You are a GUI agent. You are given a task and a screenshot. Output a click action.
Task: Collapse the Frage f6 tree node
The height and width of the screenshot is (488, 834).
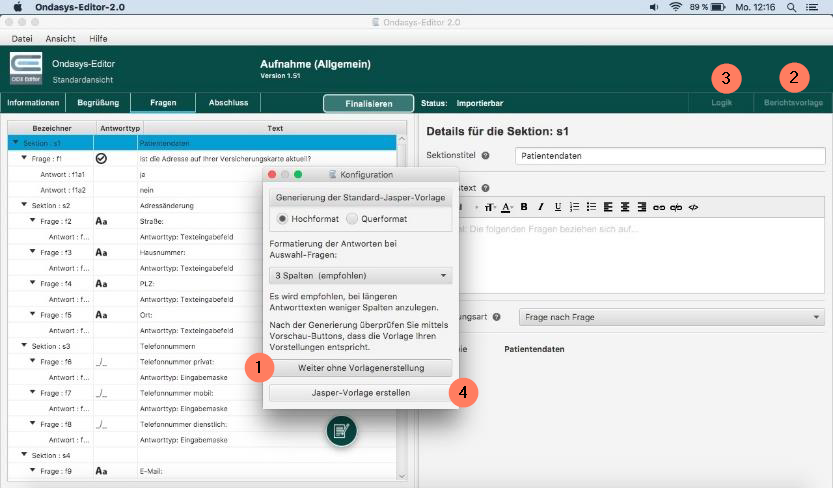(32, 361)
